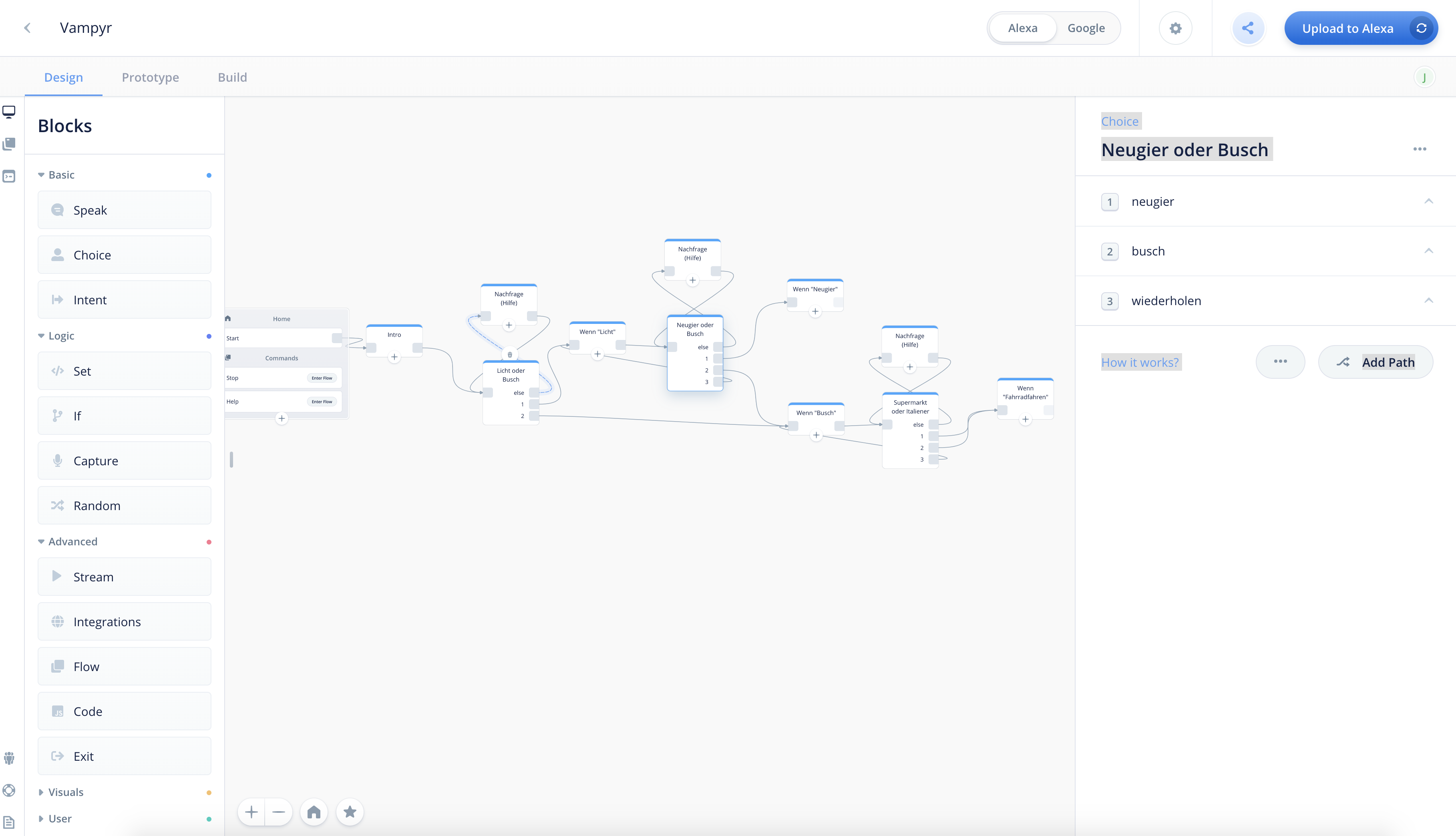Viewport: 1456px width, 836px height.
Task: Open the flows icon in the left rail
Action: [x=9, y=144]
